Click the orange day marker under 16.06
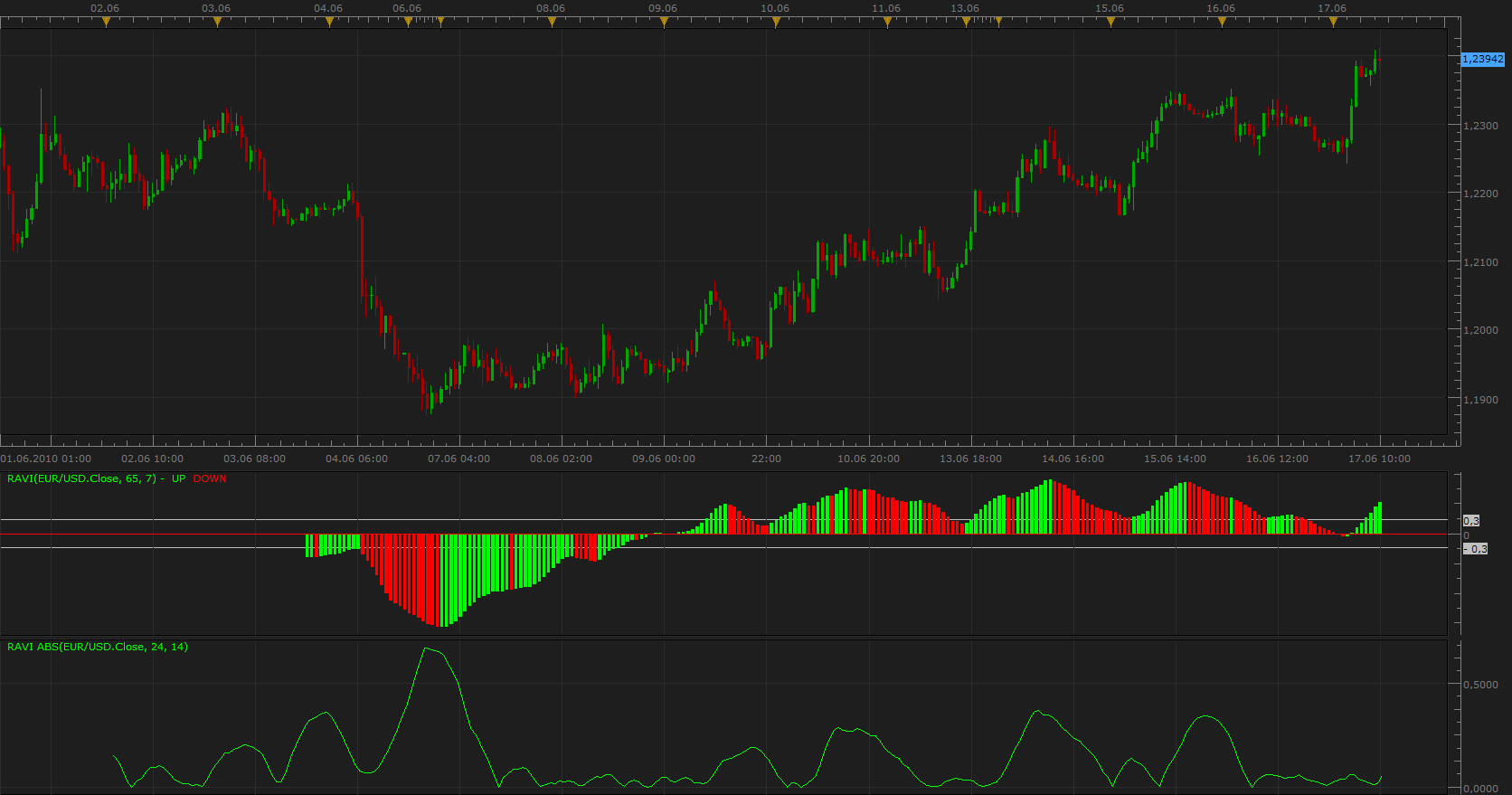 [1222, 22]
